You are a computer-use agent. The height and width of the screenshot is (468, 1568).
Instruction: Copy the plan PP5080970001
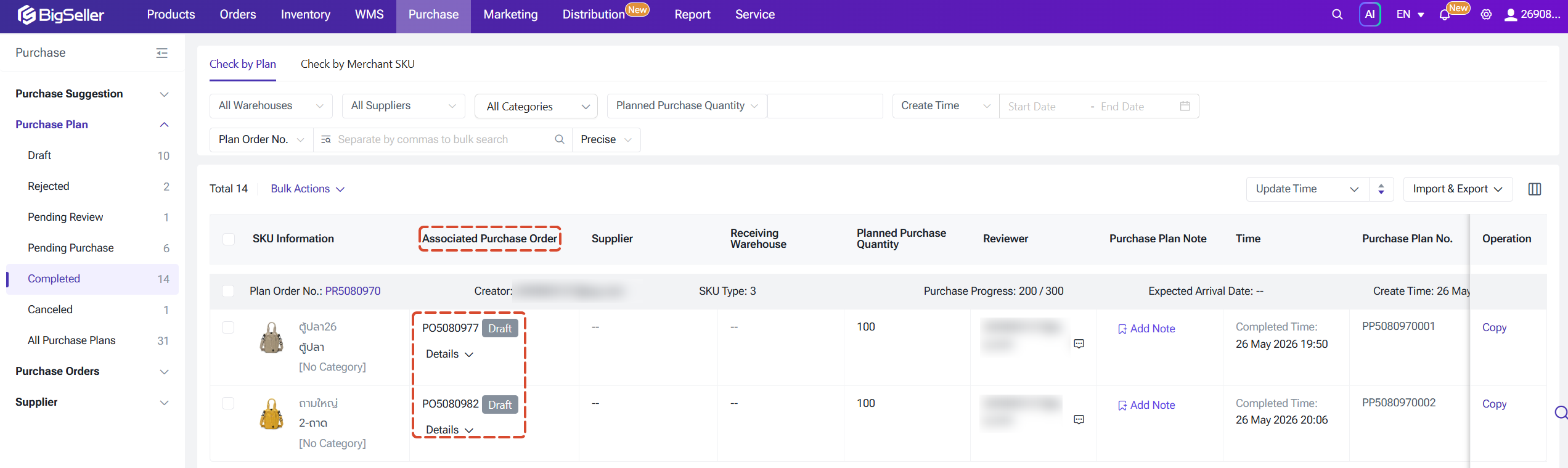[1494, 327]
